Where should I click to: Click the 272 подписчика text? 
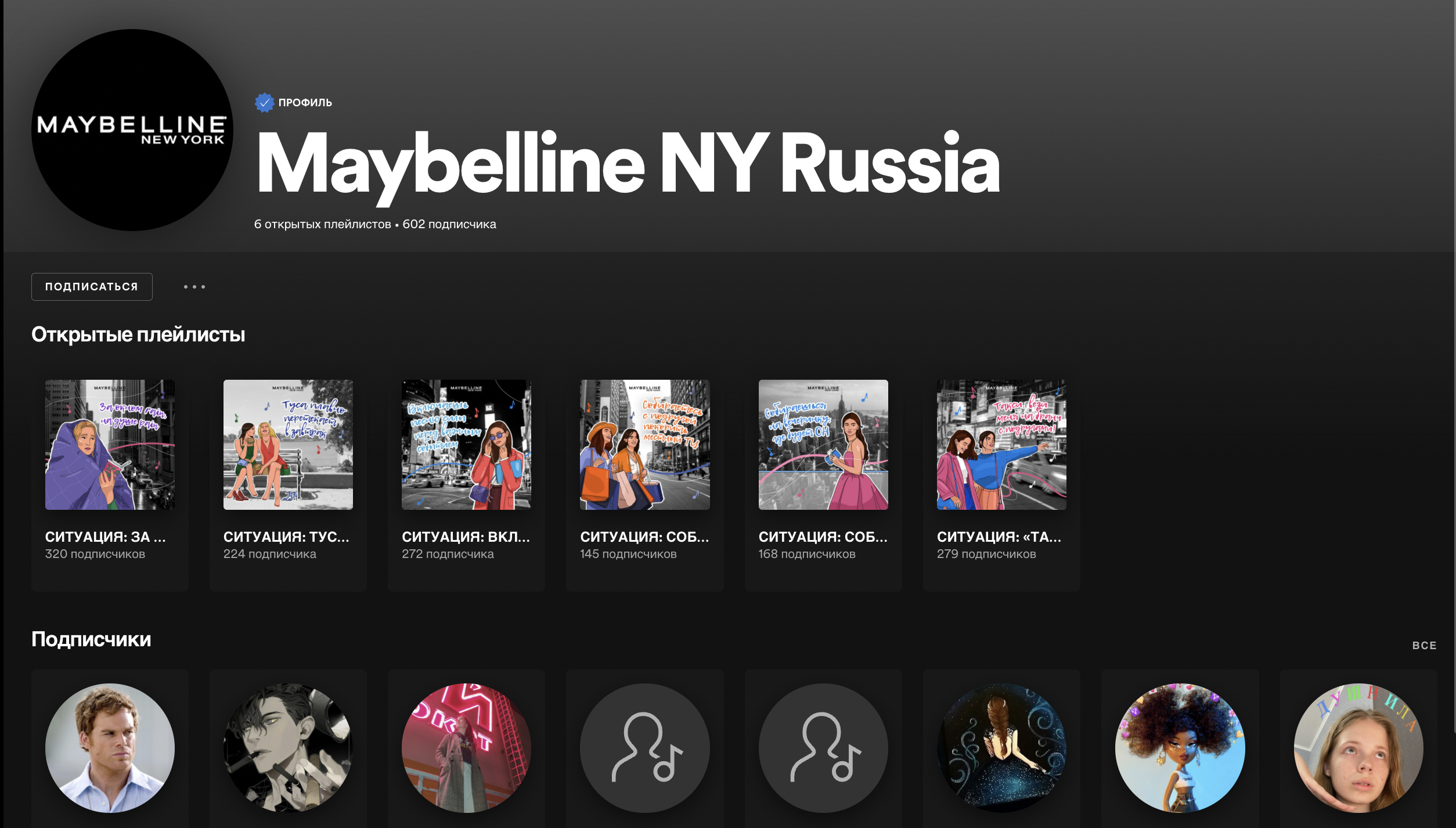click(448, 554)
